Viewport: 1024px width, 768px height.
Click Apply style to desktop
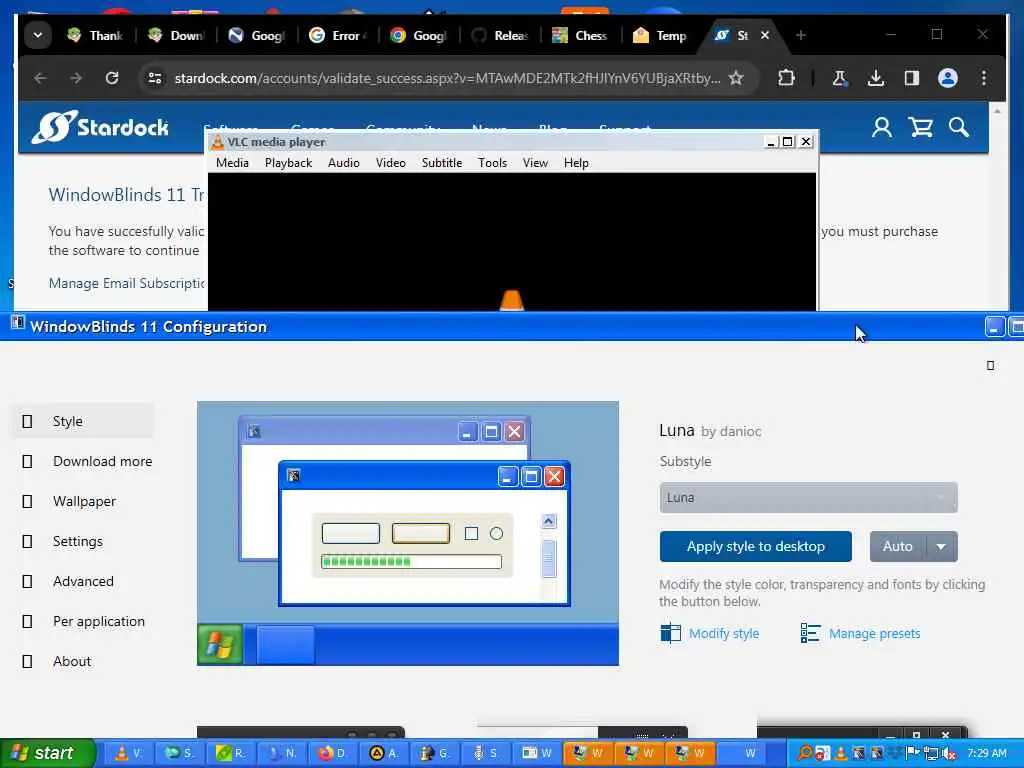coord(756,547)
